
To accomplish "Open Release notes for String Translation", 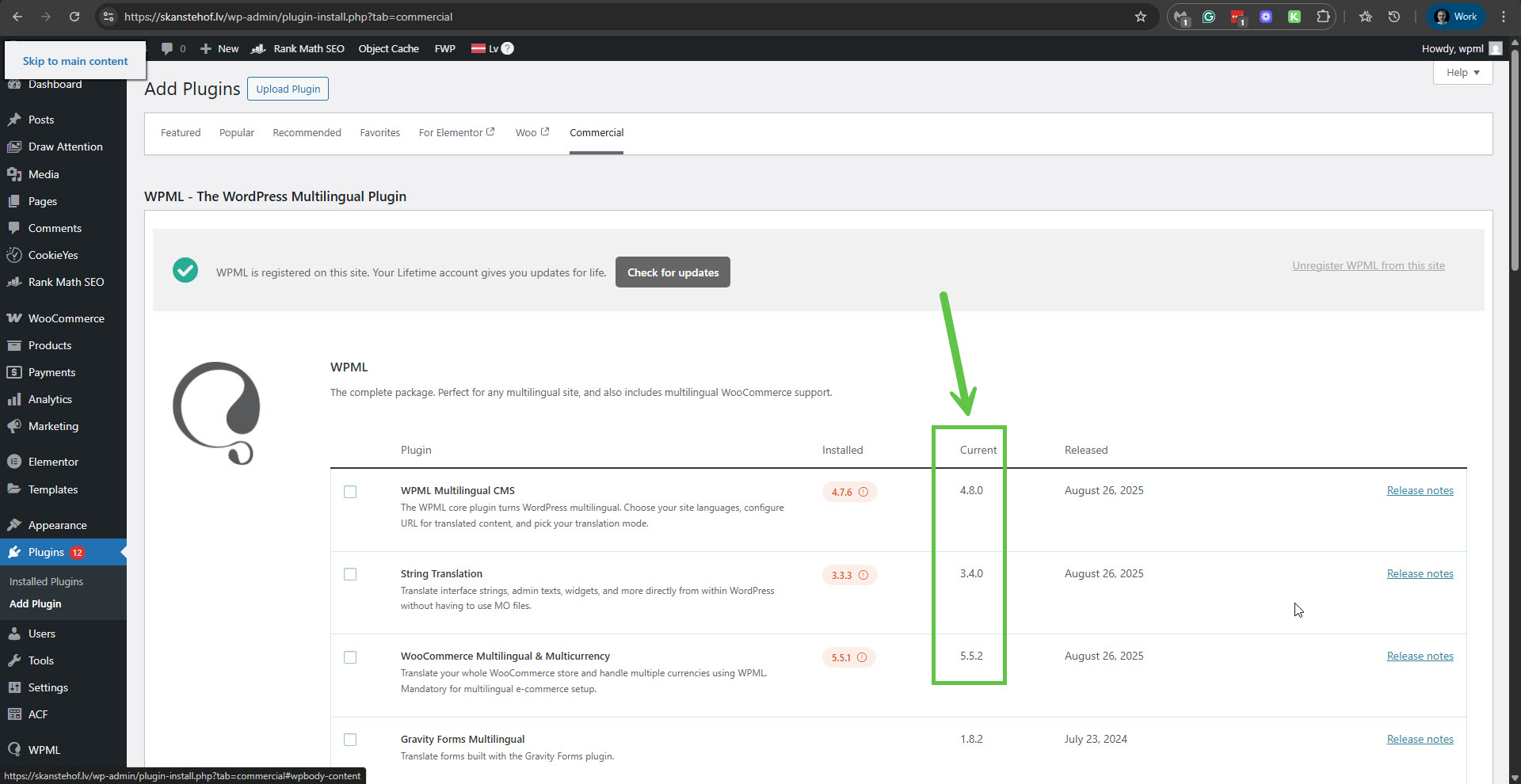I will pos(1420,573).
